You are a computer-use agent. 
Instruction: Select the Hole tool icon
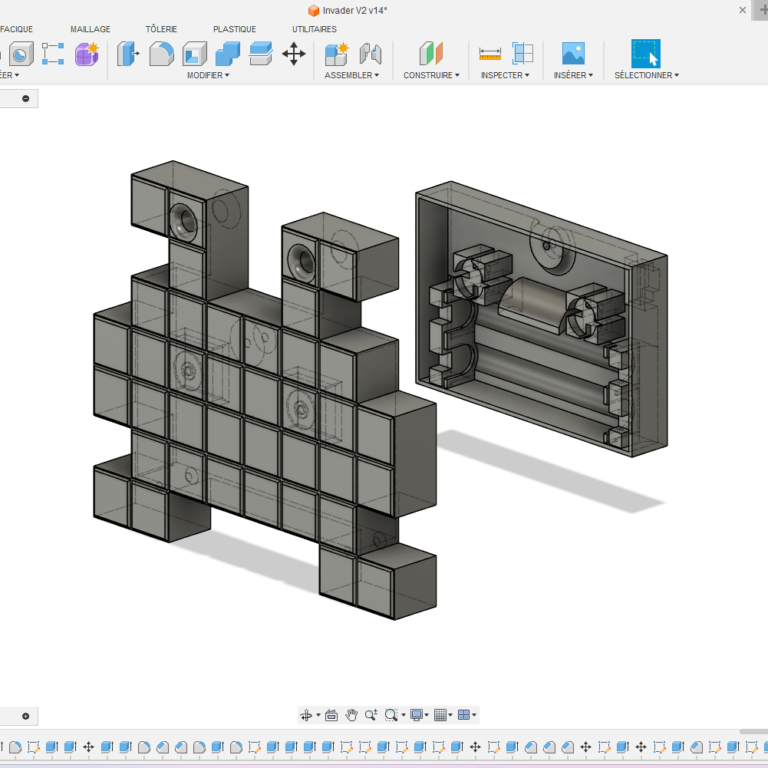tap(21, 54)
